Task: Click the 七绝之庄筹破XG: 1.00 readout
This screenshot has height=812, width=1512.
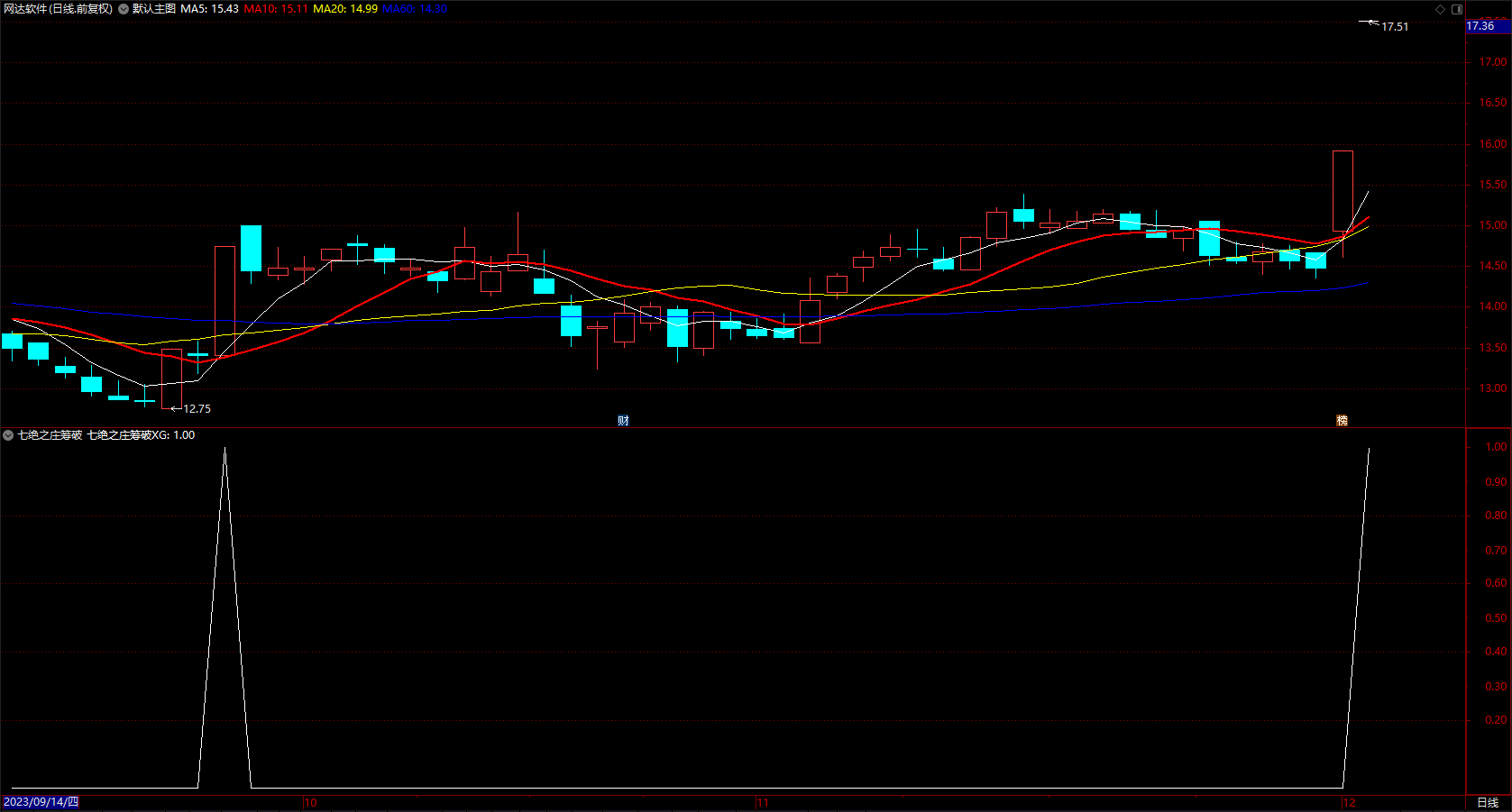Action: (x=141, y=435)
